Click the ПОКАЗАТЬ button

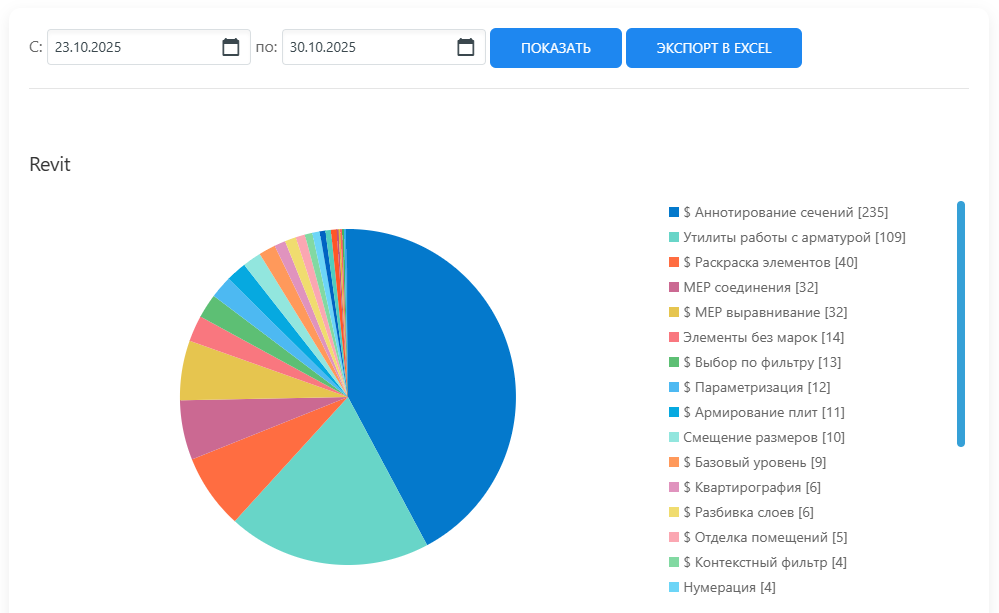[x=555, y=48]
